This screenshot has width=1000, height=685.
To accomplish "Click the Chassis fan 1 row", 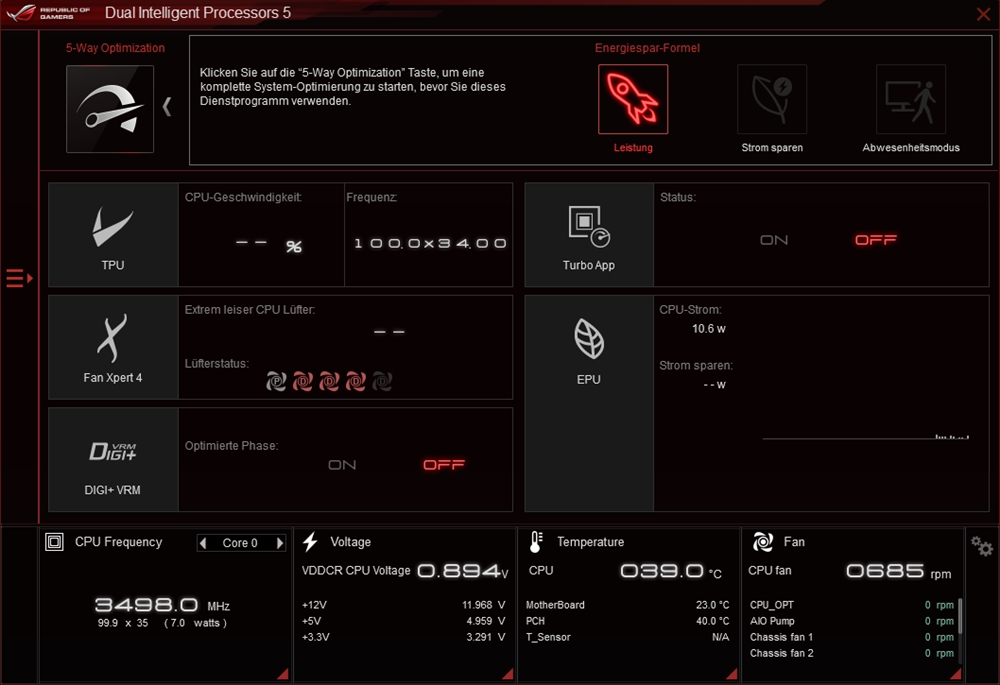I will coord(851,637).
